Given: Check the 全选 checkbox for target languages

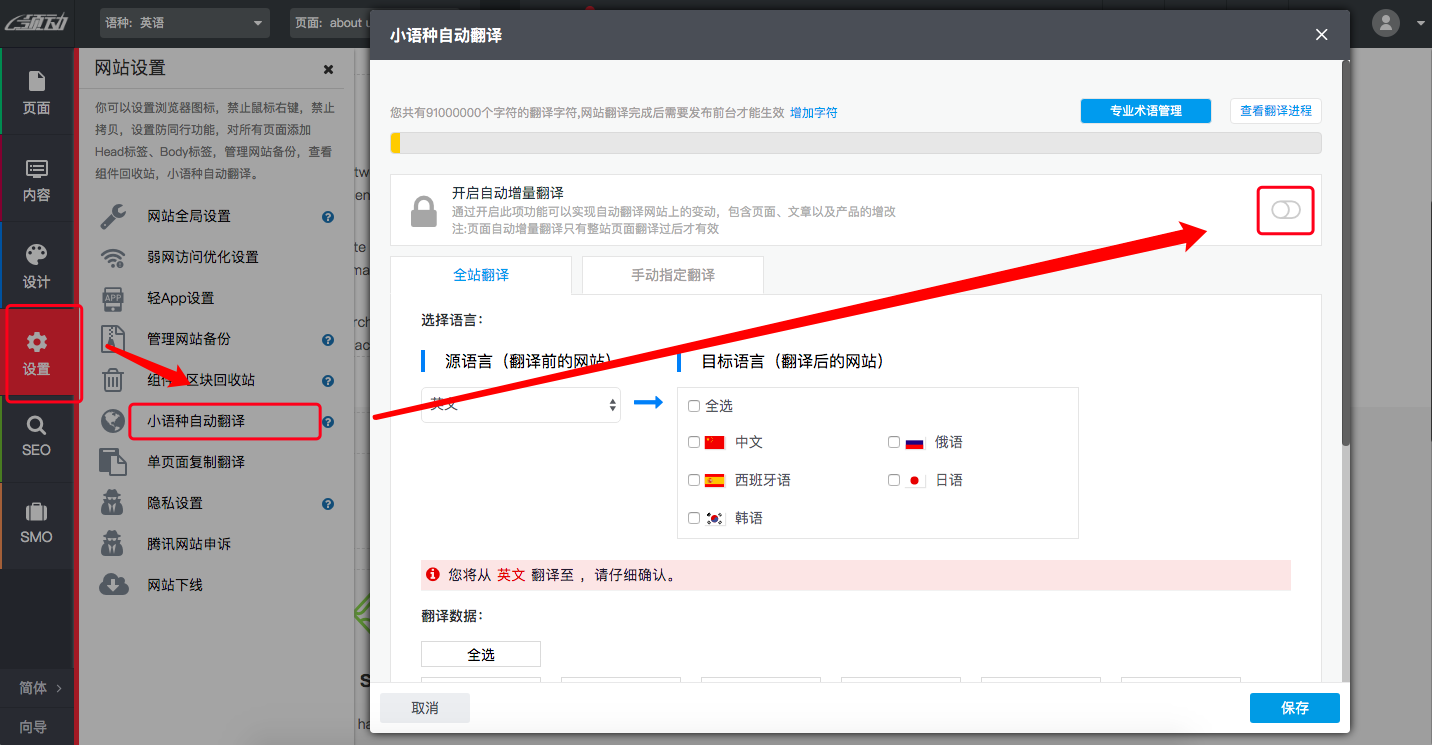Looking at the screenshot, I should click(693, 405).
